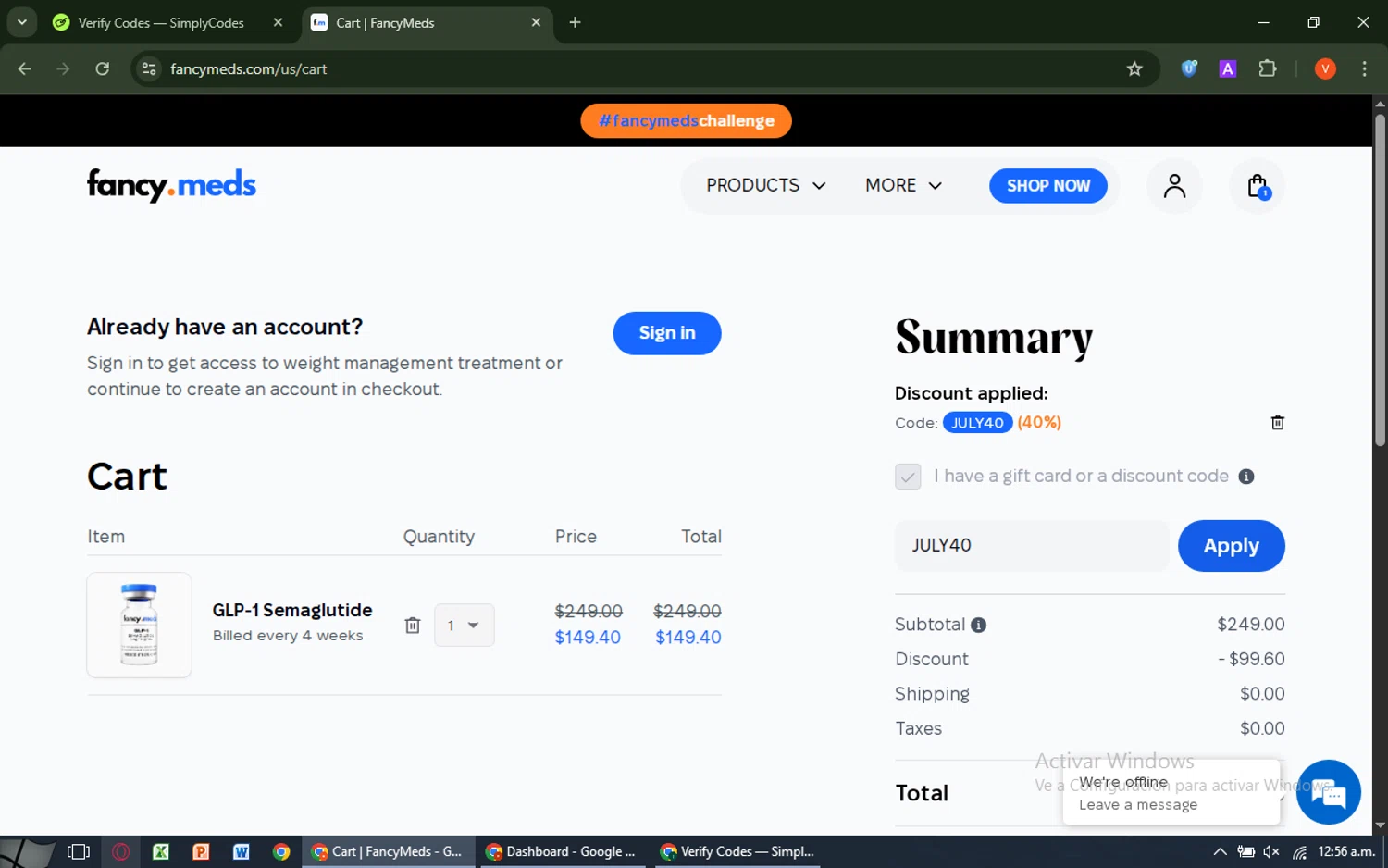Open the tab search dropdown arrow
The image size is (1388, 868).
point(22,22)
